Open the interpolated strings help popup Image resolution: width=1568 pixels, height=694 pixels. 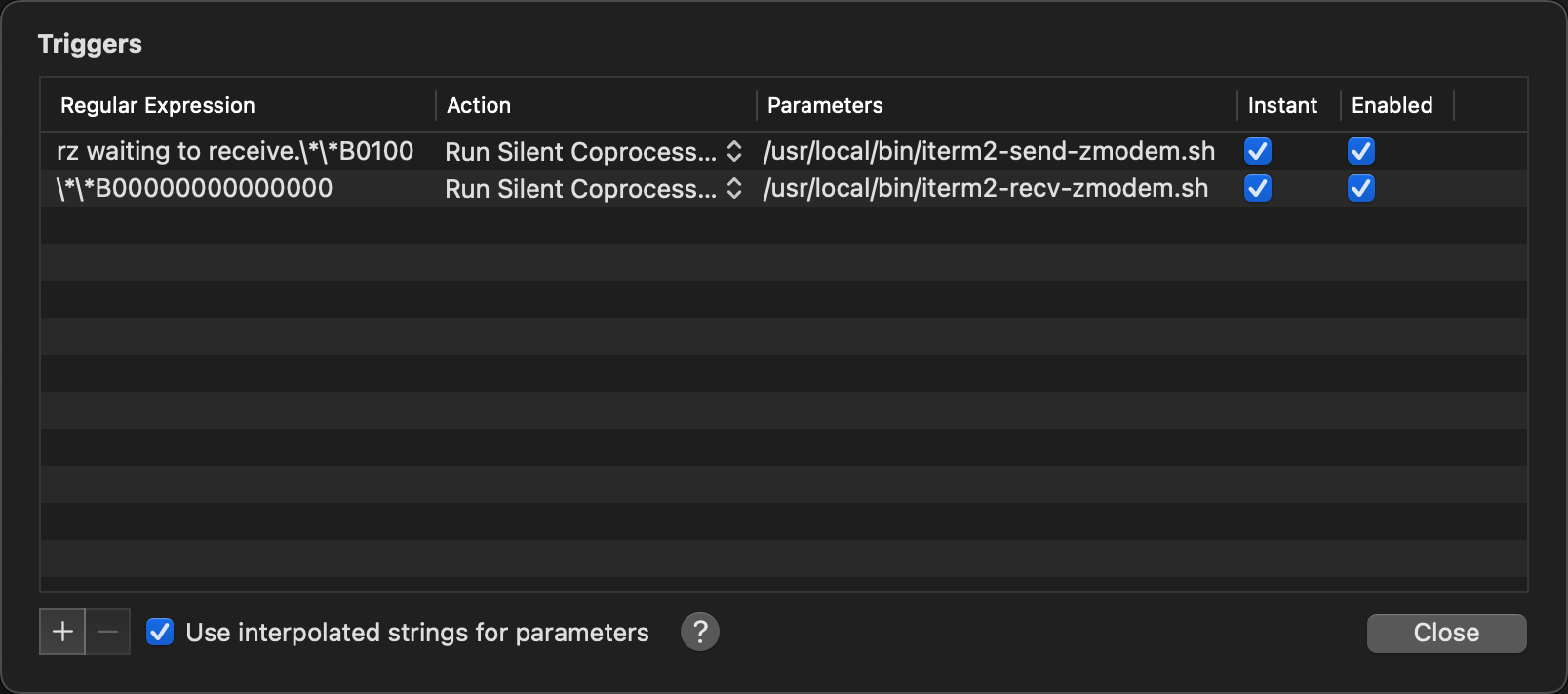[699, 632]
